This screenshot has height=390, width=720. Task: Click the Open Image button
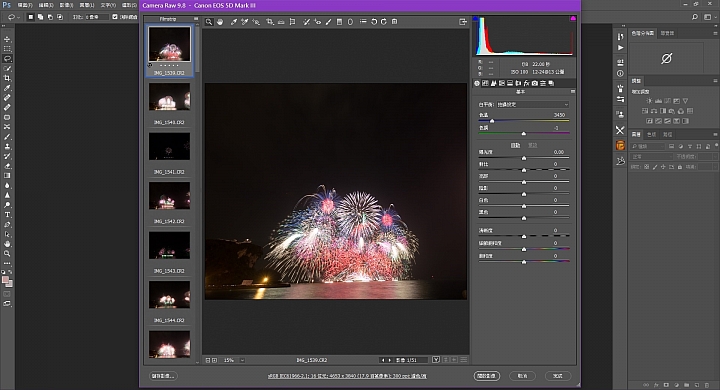[x=487, y=376]
